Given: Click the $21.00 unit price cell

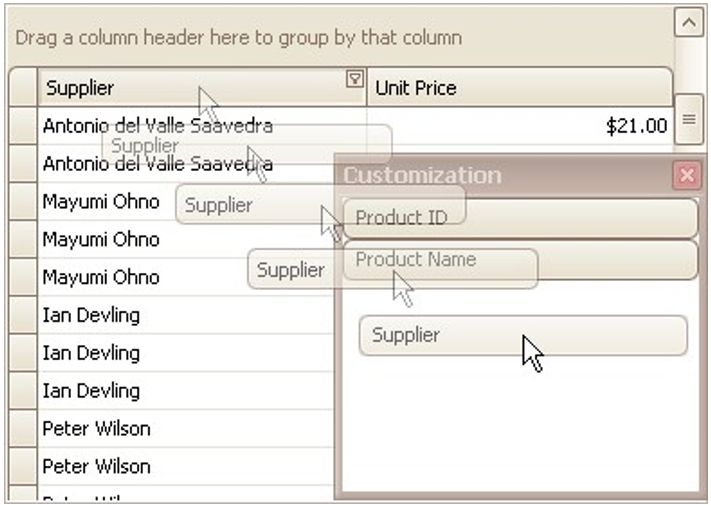Looking at the screenshot, I should click(x=637, y=126).
